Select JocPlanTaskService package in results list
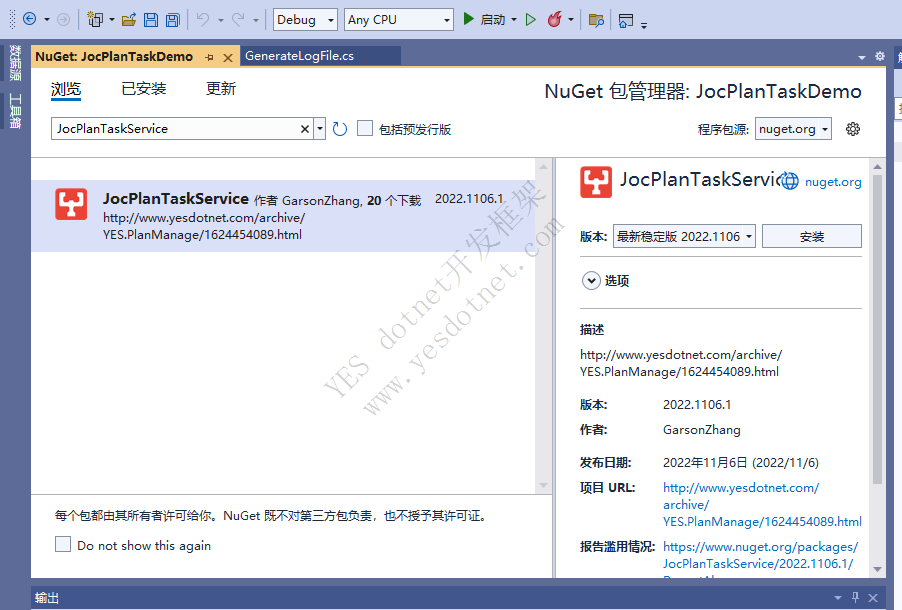The image size is (902, 610). [x=283, y=216]
